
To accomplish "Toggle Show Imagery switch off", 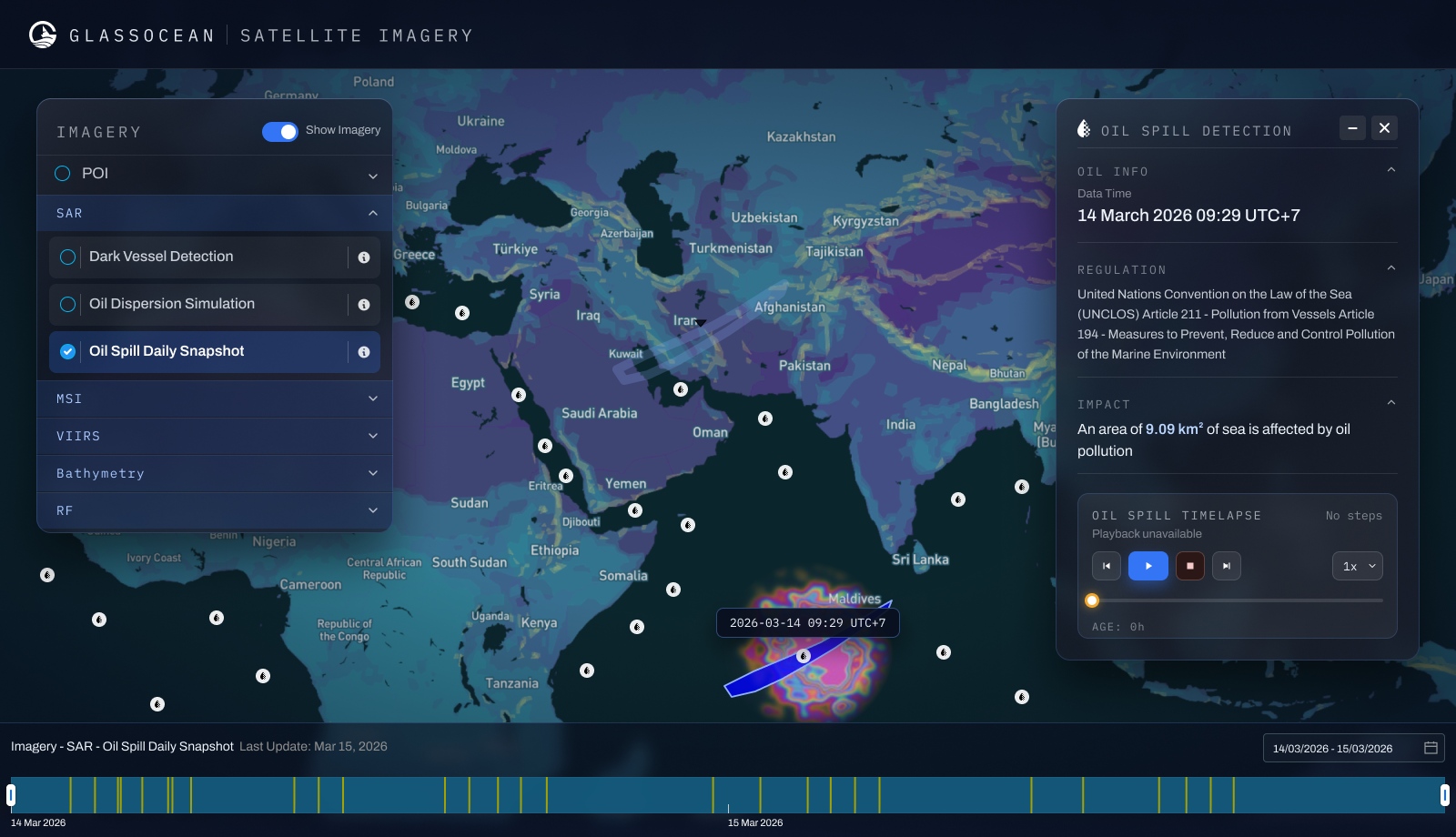I will coord(280,132).
